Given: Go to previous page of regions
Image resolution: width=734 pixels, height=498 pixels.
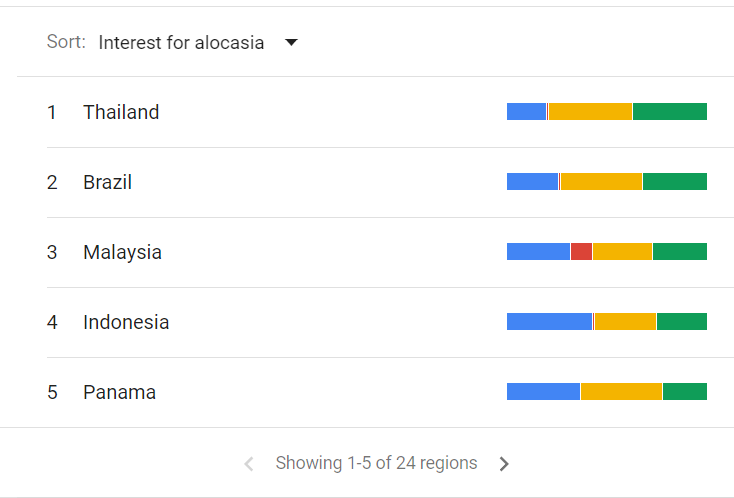Looking at the screenshot, I should tap(249, 464).
